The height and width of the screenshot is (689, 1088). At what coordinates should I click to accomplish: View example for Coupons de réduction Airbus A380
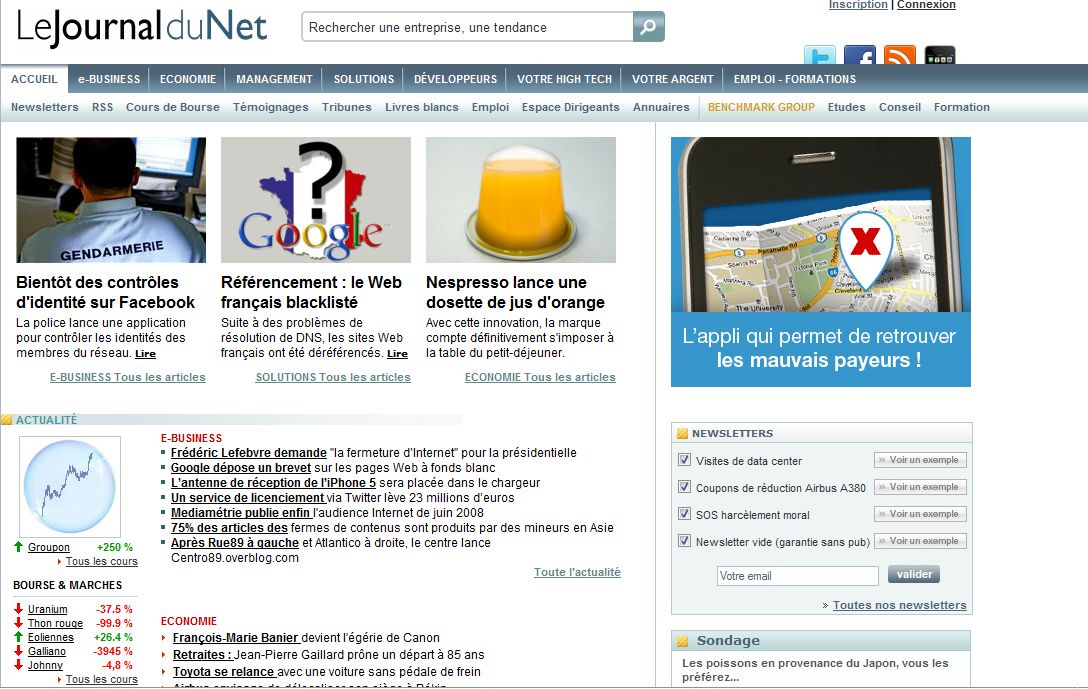click(920, 487)
